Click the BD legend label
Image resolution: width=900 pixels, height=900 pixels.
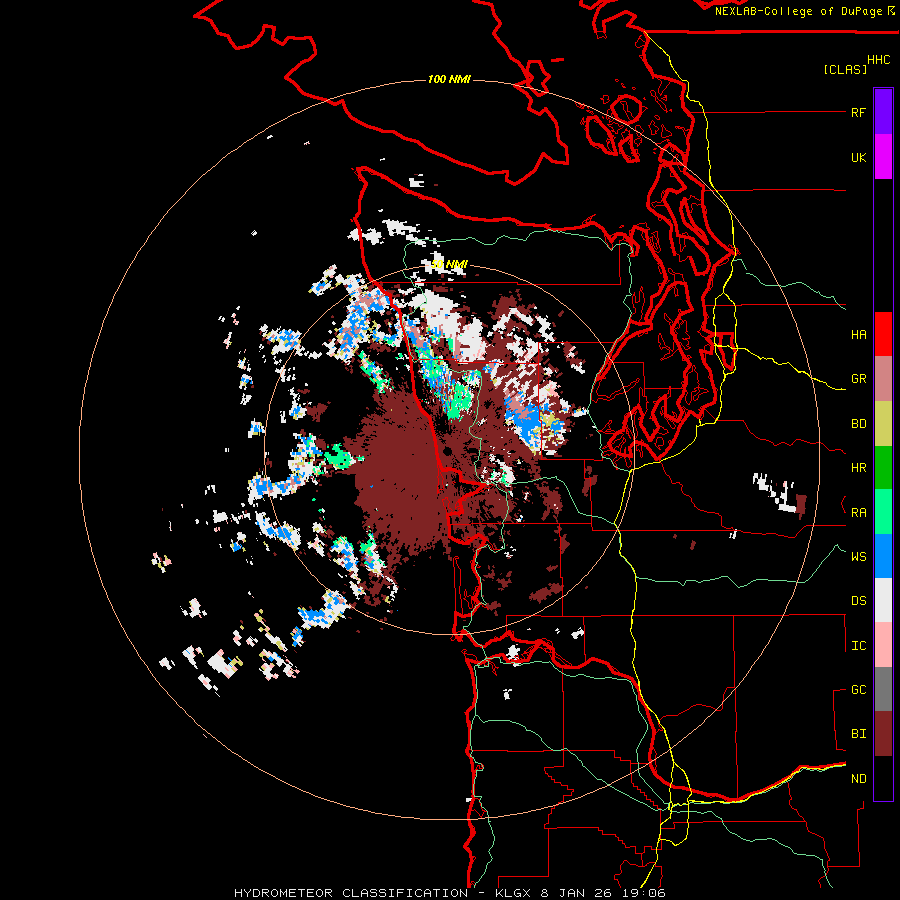[x=858, y=424]
